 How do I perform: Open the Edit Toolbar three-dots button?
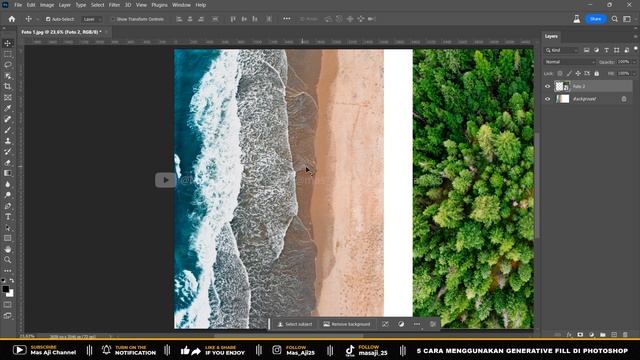click(8, 271)
